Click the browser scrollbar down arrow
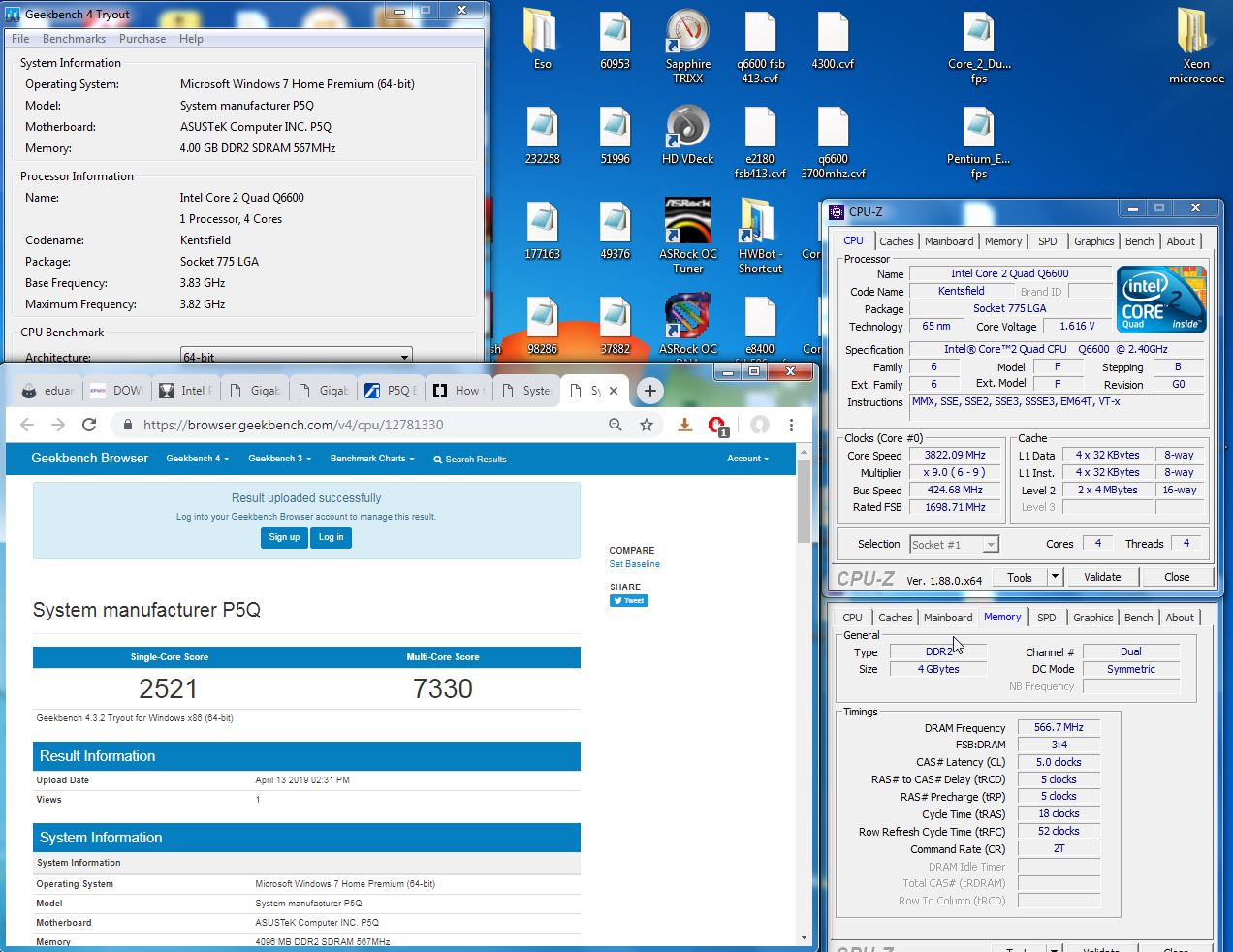This screenshot has height=952, width=1233. [x=804, y=937]
